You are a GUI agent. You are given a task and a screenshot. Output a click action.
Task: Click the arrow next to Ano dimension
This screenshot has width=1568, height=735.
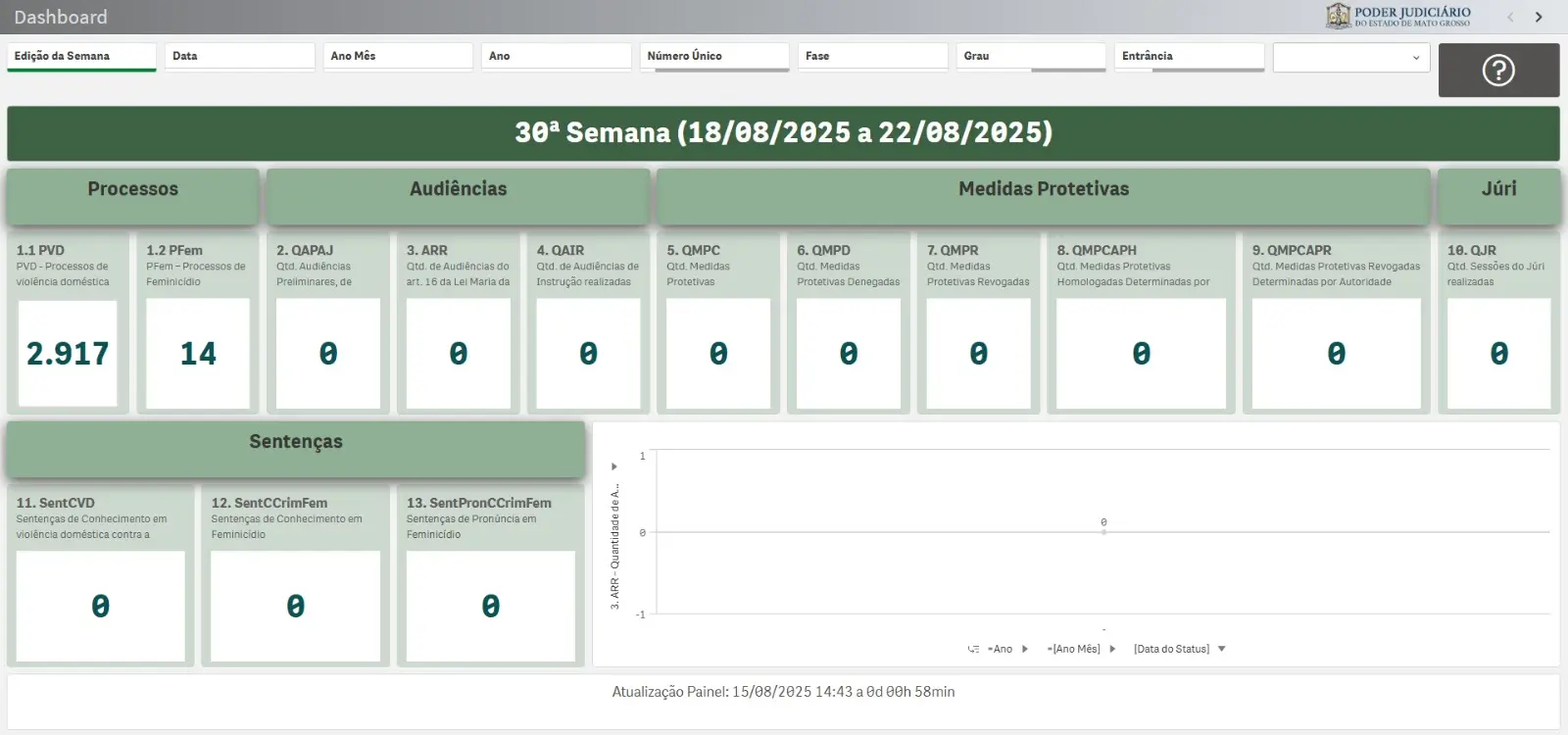pos(1025,649)
